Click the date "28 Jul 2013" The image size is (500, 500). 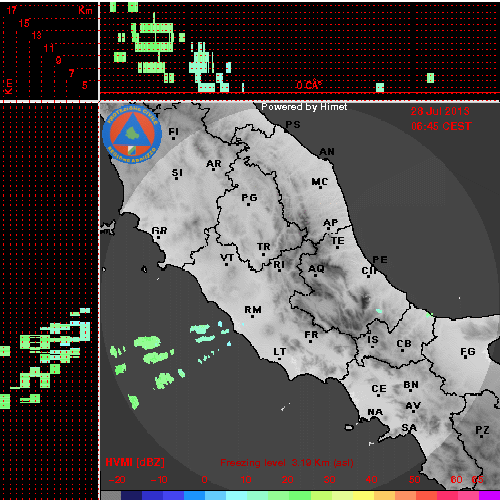click(x=440, y=111)
